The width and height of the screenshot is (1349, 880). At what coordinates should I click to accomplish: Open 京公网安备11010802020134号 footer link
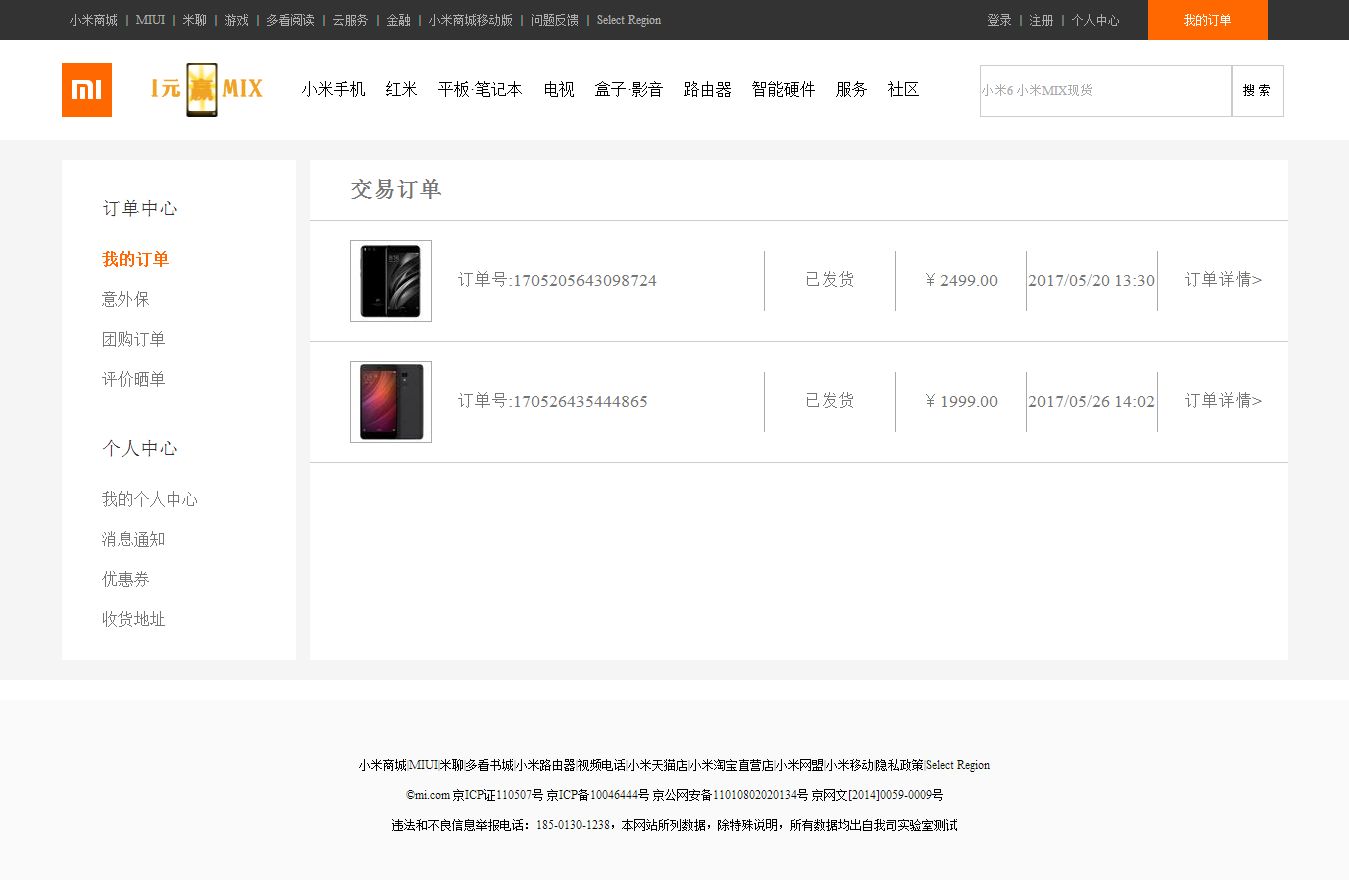point(730,795)
